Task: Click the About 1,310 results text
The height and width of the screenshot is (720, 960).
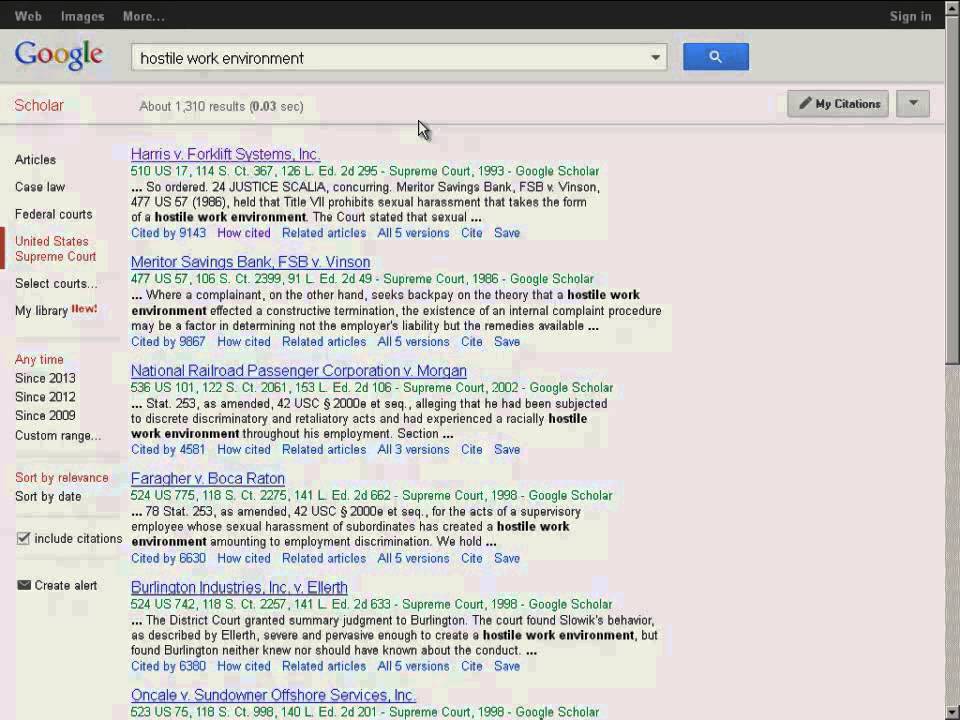Action: click(x=221, y=106)
